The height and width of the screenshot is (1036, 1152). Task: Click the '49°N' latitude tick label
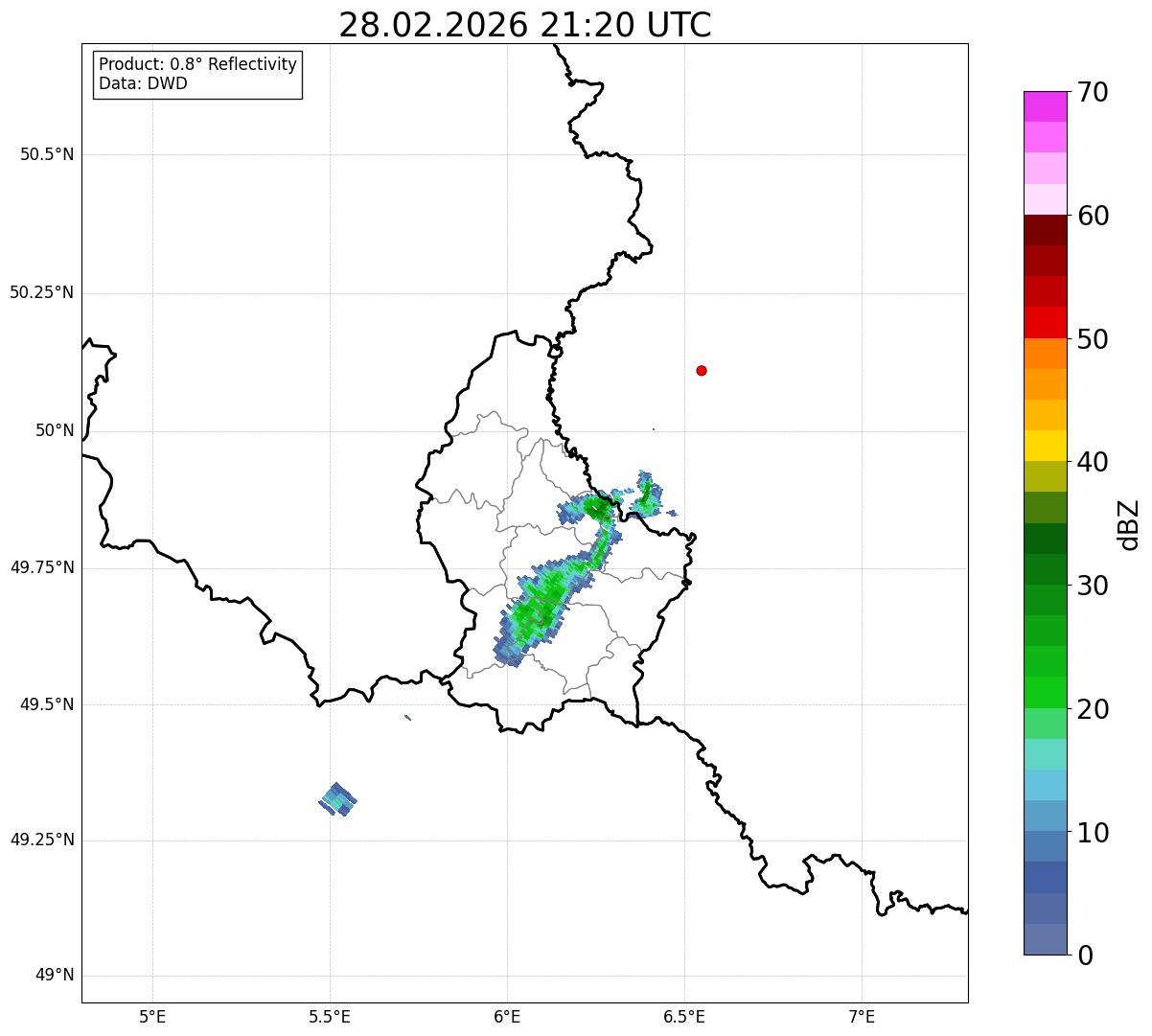tap(55, 976)
